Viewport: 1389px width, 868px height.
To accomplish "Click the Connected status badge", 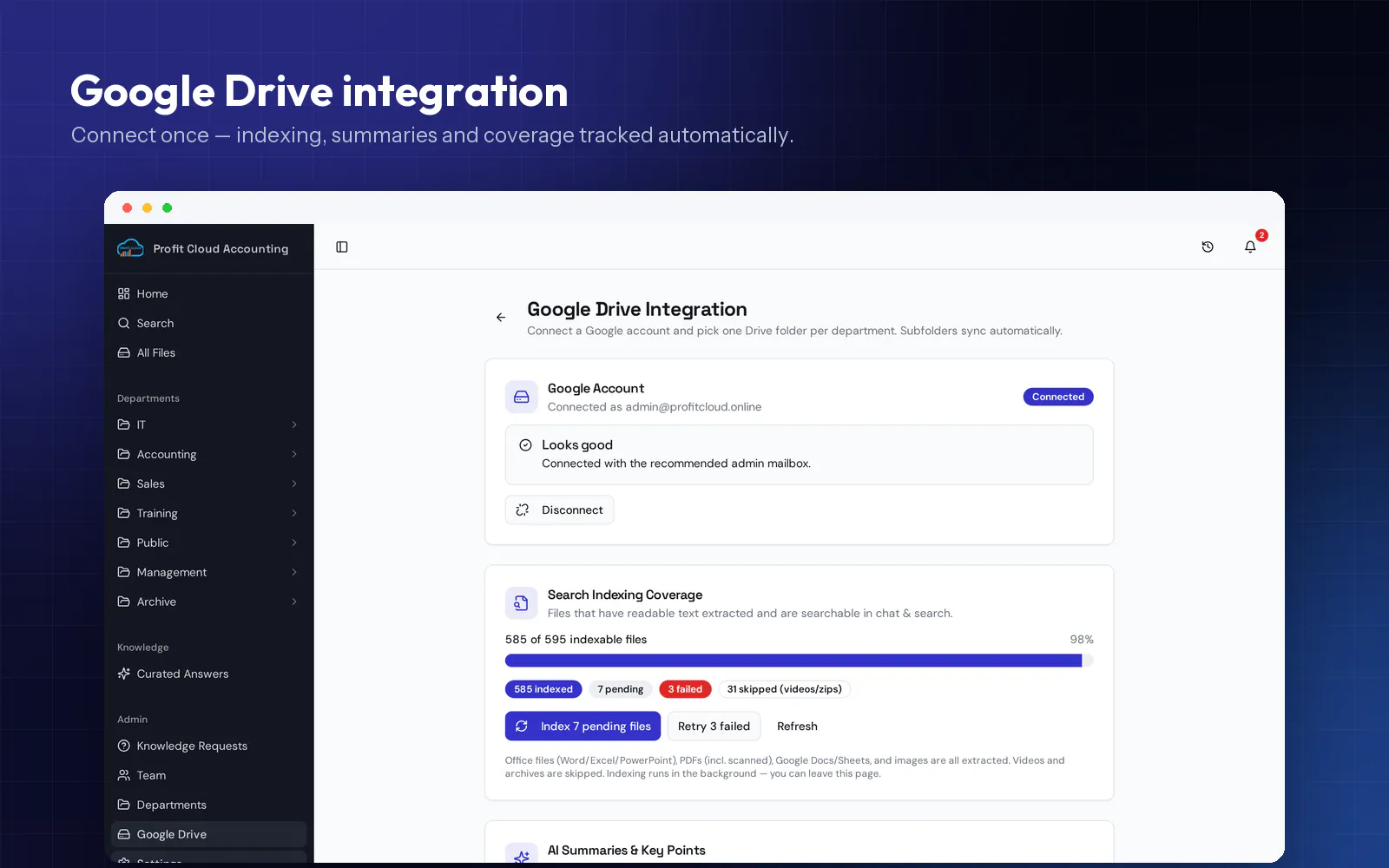I will pos(1058,397).
